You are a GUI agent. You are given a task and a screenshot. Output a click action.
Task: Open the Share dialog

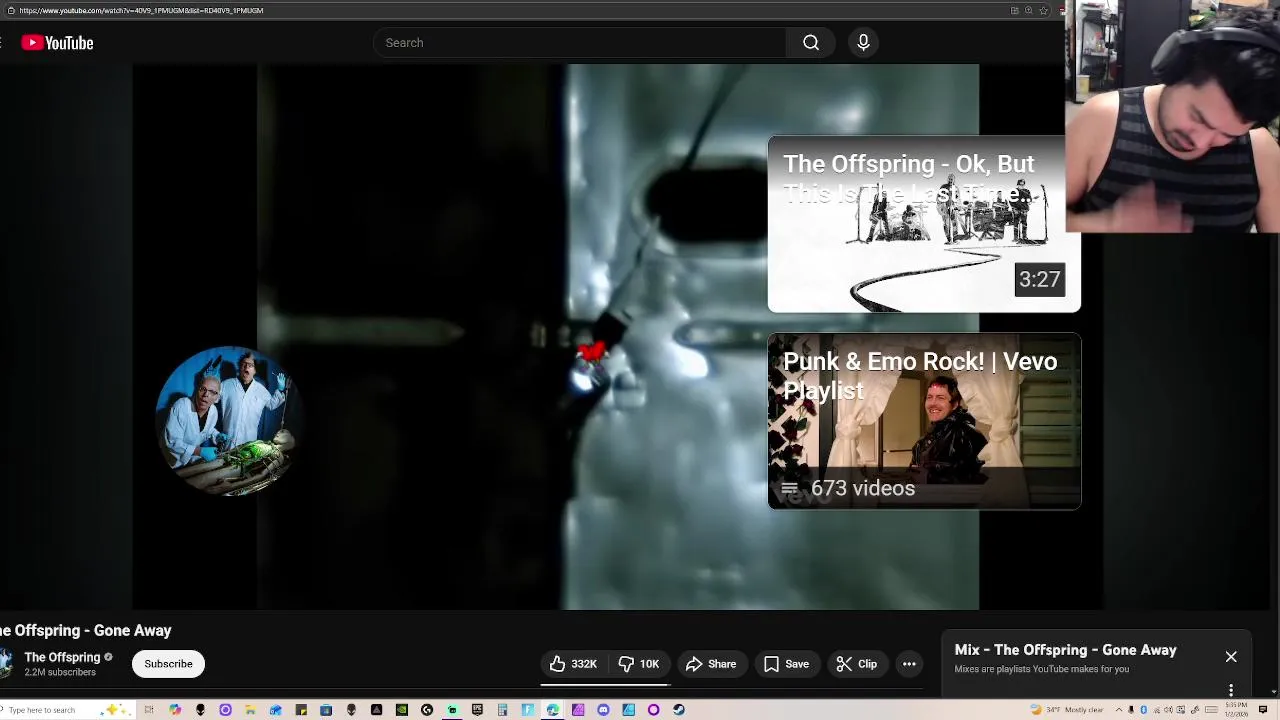pyautogui.click(x=711, y=664)
